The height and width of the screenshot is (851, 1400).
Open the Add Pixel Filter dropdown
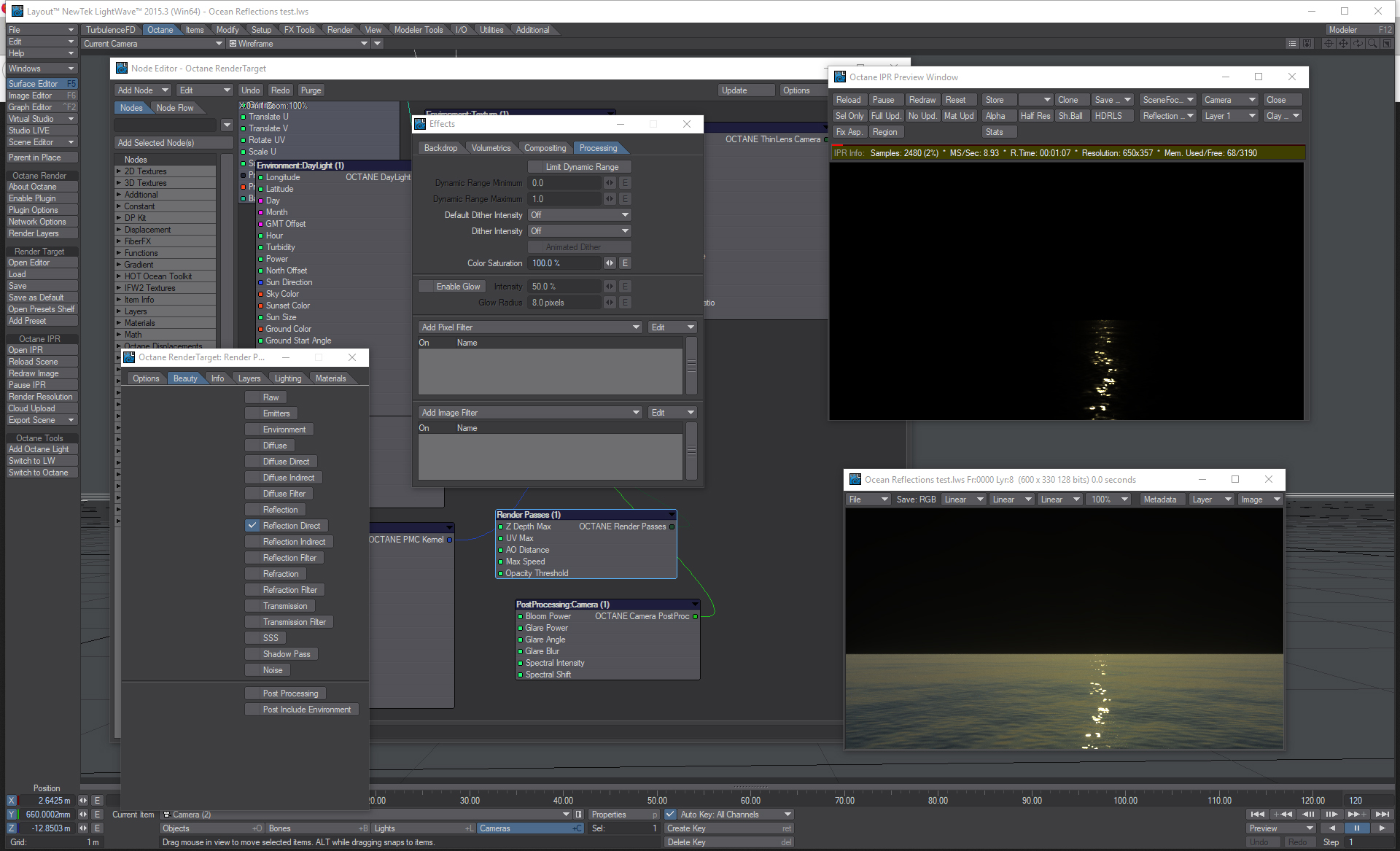pyautogui.click(x=530, y=327)
